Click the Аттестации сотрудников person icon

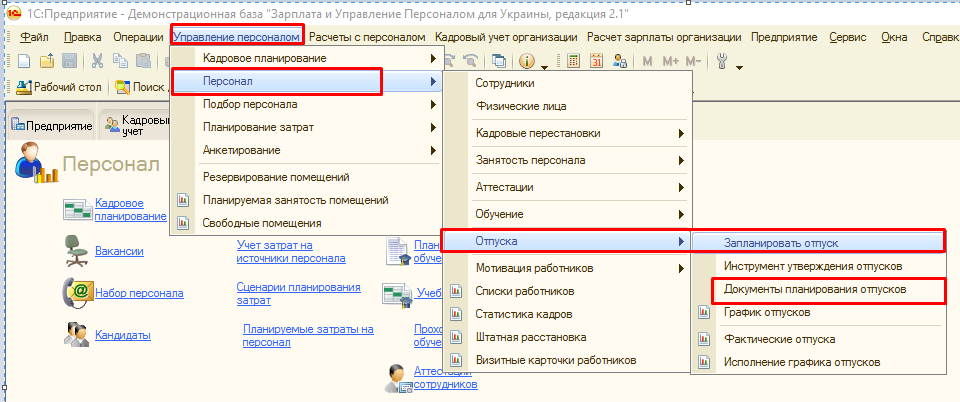tap(397, 379)
